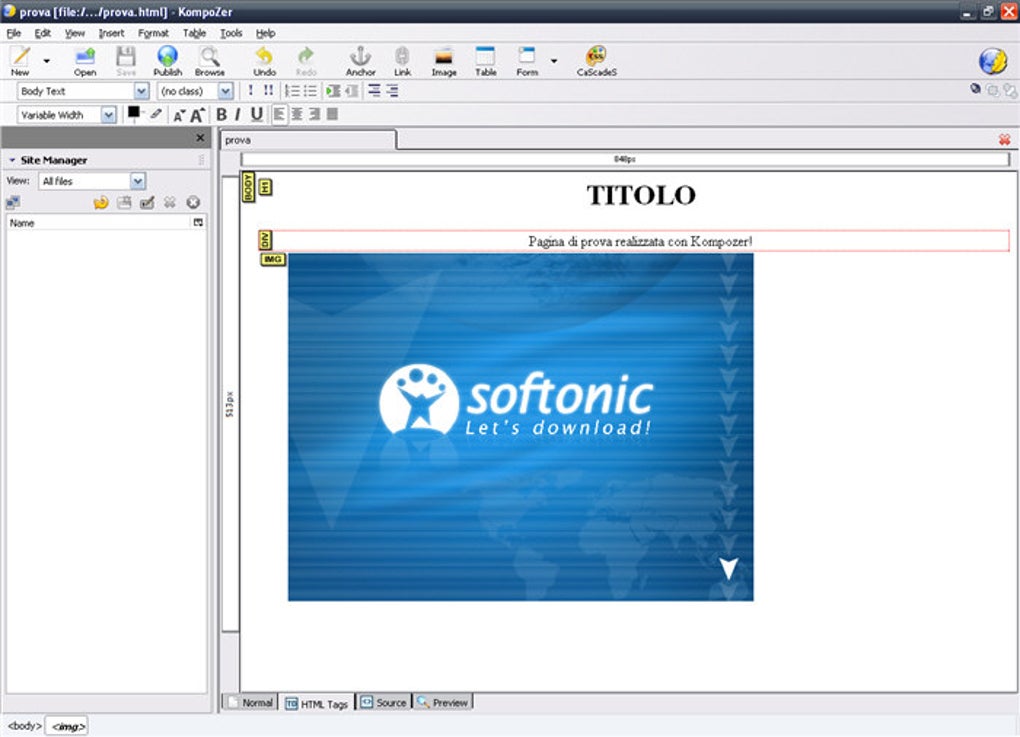Viewport: 1020px width, 737px height.
Task: Collapse the Site Manager panel
Action: pos(12,160)
